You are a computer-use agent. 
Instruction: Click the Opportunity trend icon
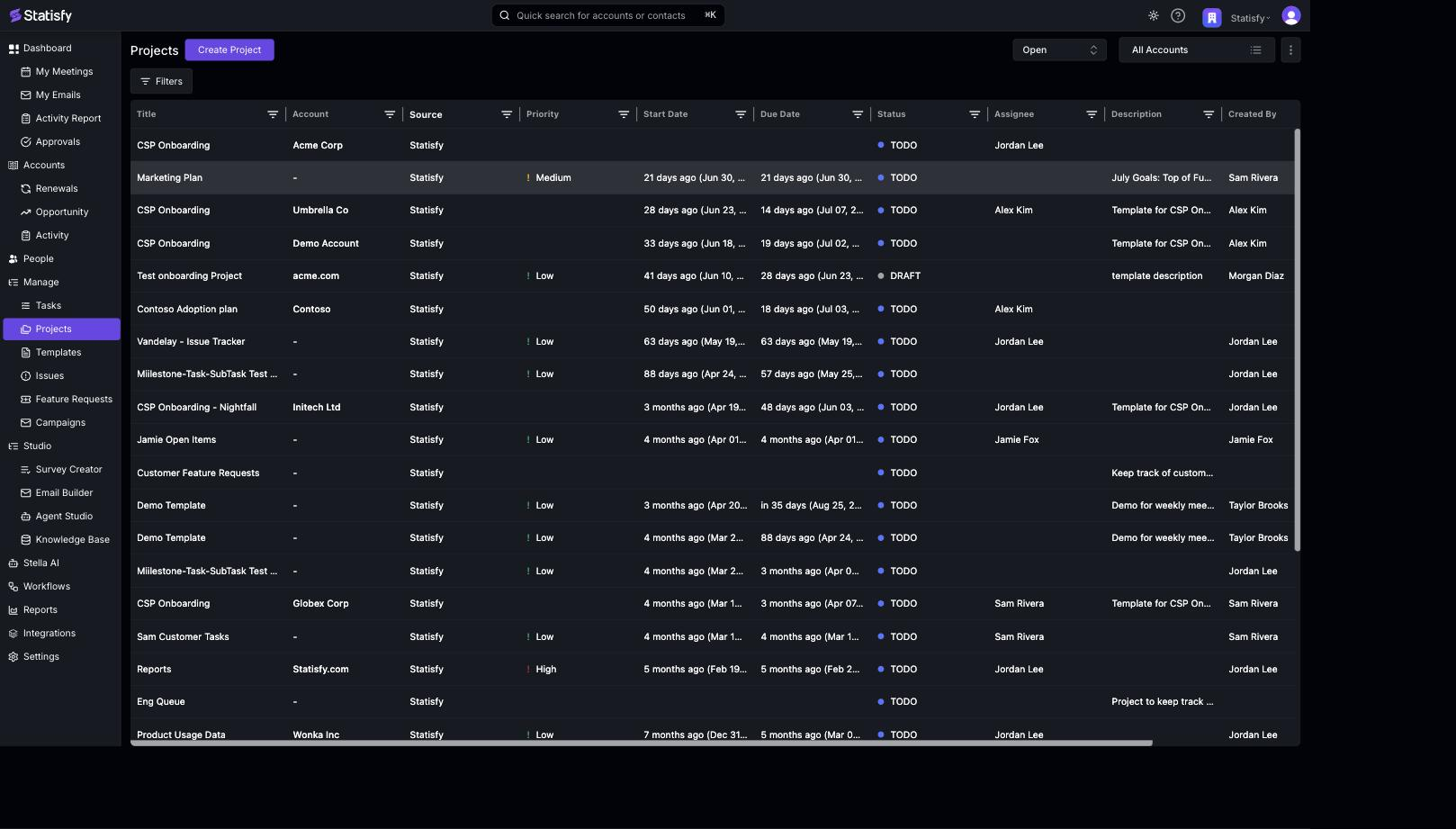(x=26, y=212)
